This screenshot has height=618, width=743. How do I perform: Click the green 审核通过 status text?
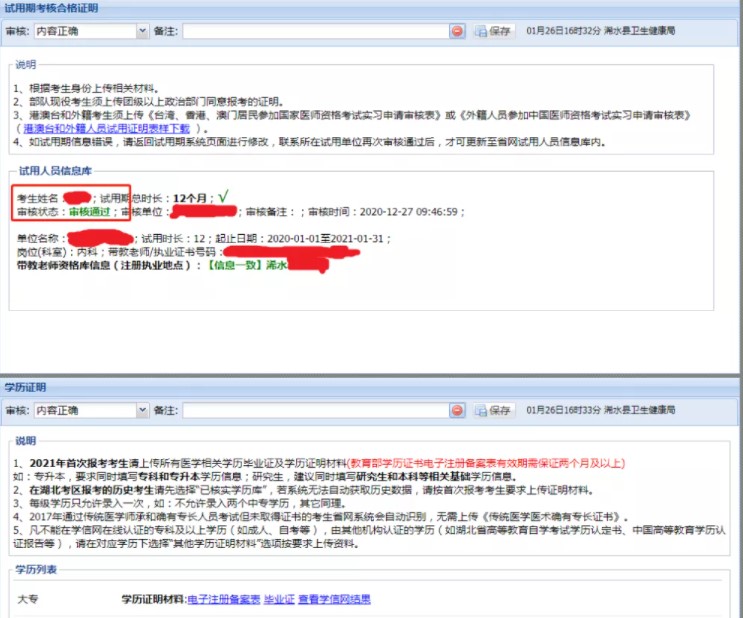(x=88, y=212)
